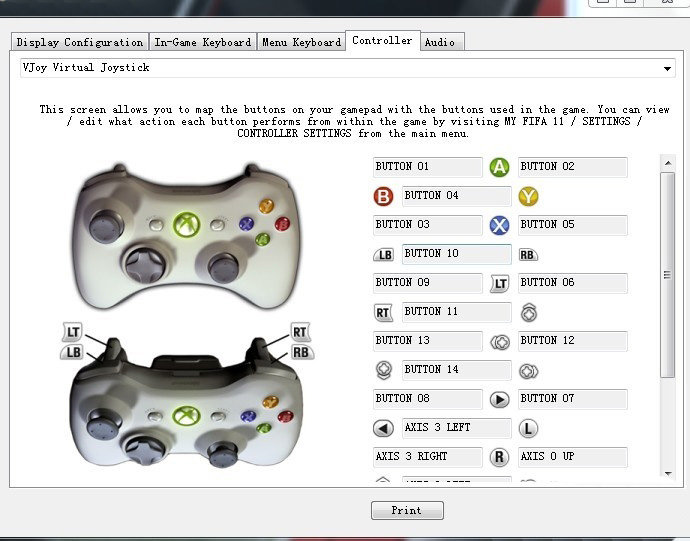Select the LT trigger icon beside BUTTON 09

tap(500, 283)
